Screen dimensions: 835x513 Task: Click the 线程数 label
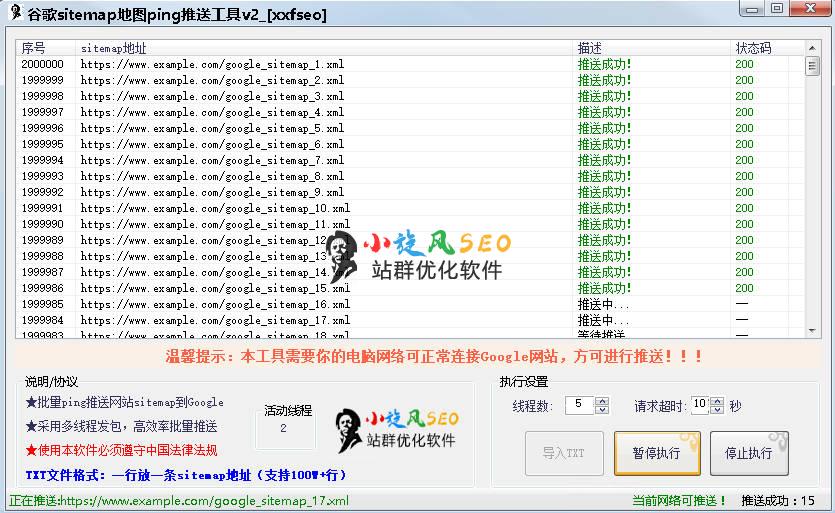pos(533,406)
